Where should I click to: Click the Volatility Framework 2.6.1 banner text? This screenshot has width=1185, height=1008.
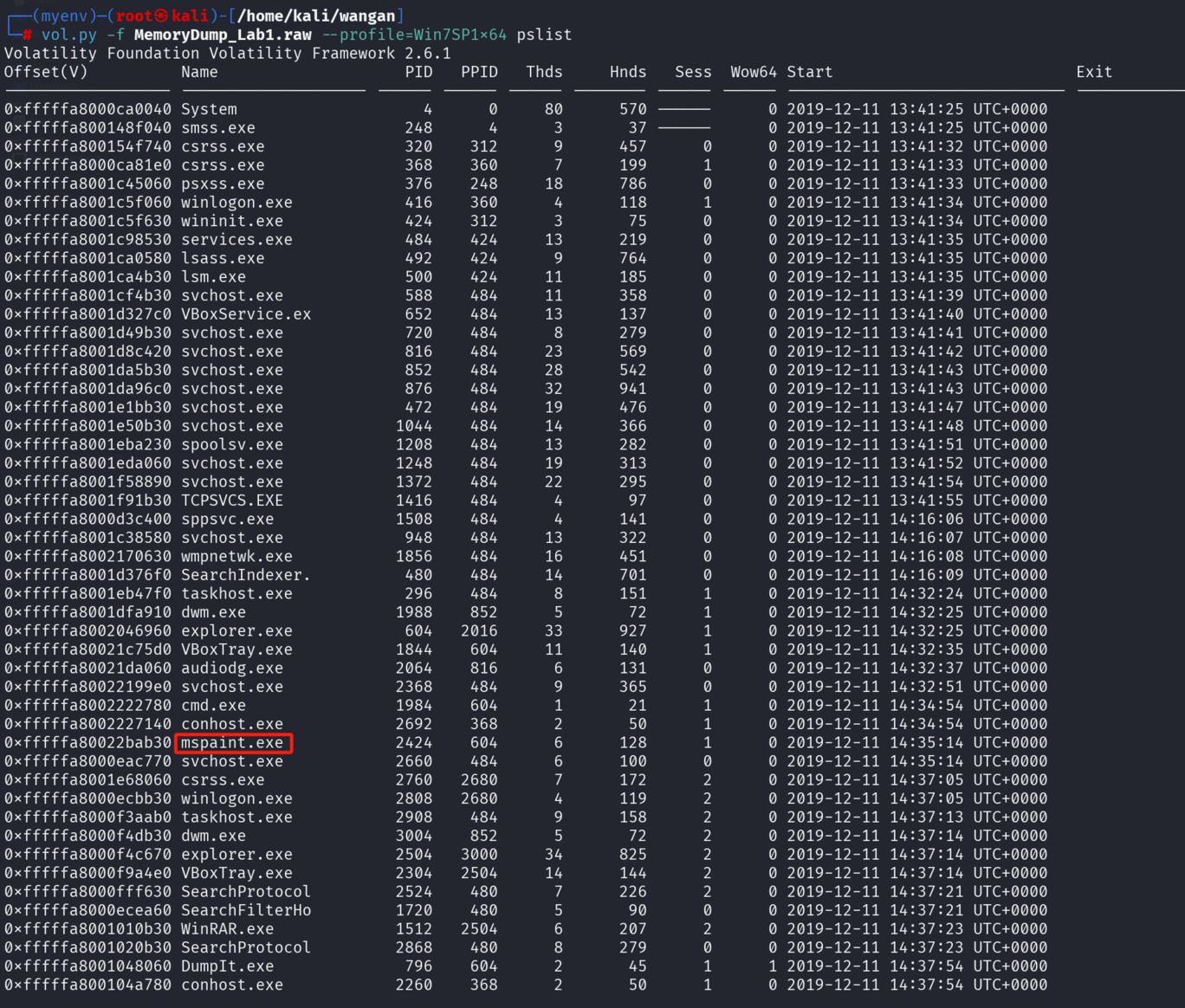(x=227, y=53)
